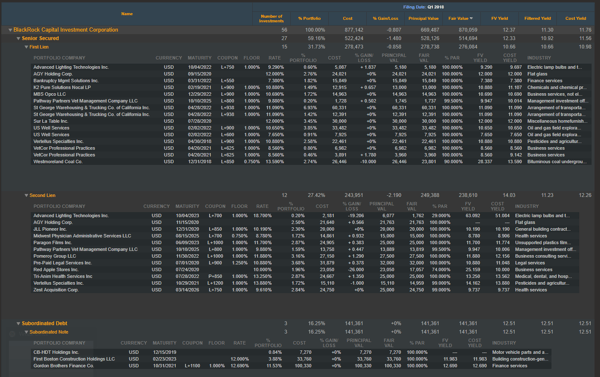Click the Cost Yield top column header
This screenshot has height=377, width=600.
point(576,18)
